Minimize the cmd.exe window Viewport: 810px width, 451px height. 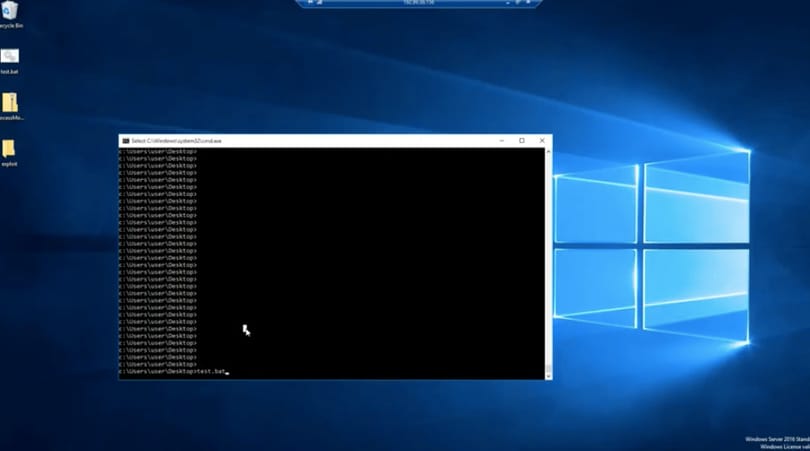pos(502,141)
